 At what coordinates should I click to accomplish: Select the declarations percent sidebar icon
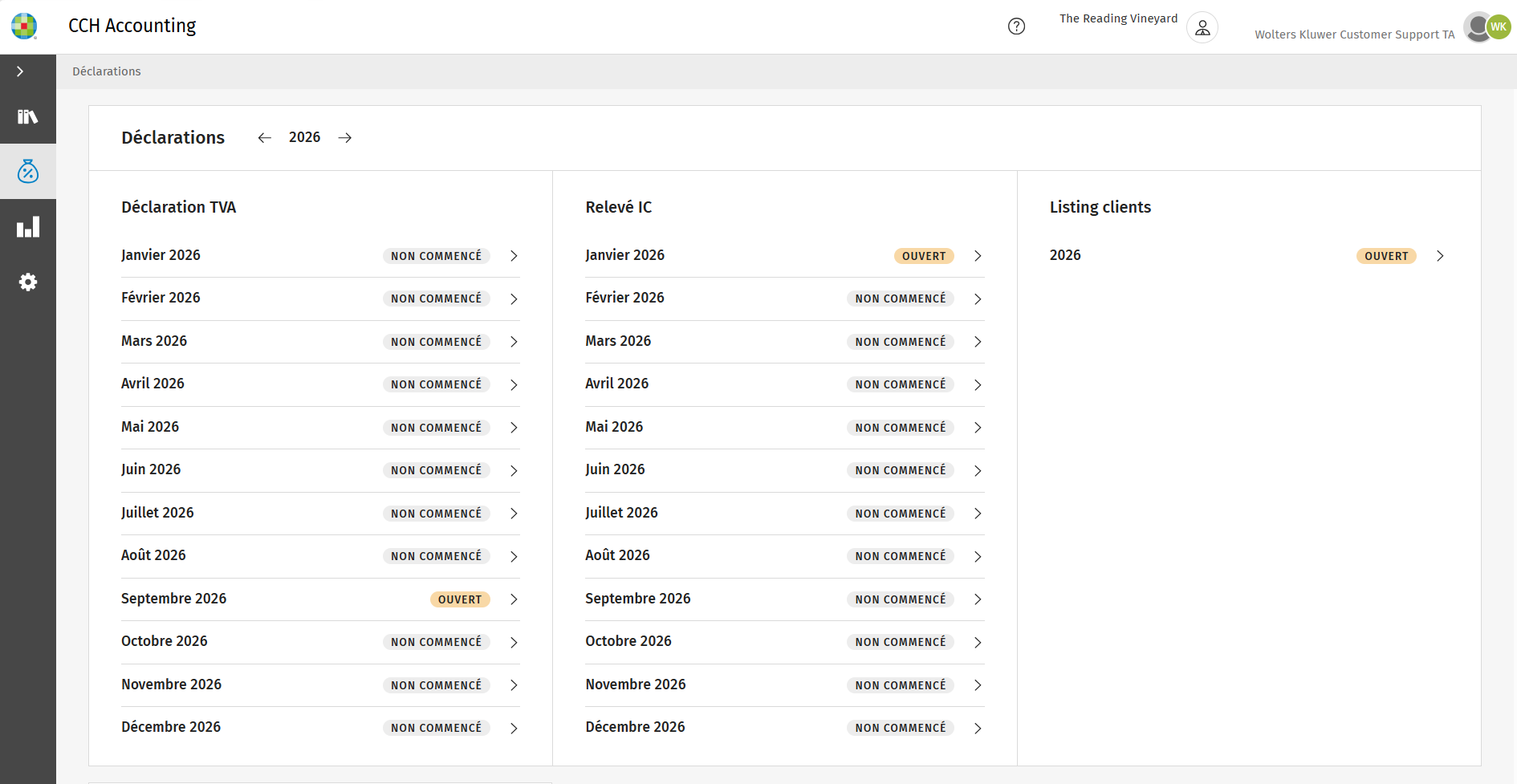tap(28, 171)
